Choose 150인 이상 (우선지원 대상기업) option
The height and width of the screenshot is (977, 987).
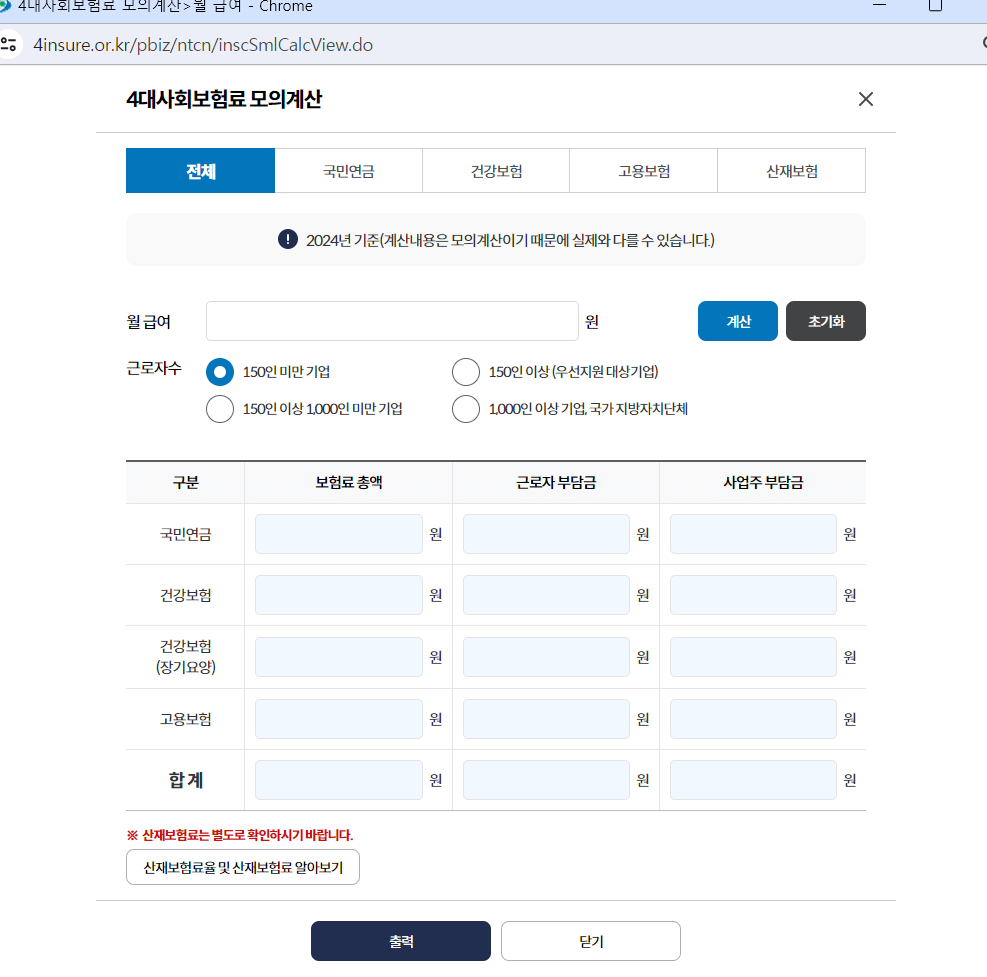click(x=465, y=371)
